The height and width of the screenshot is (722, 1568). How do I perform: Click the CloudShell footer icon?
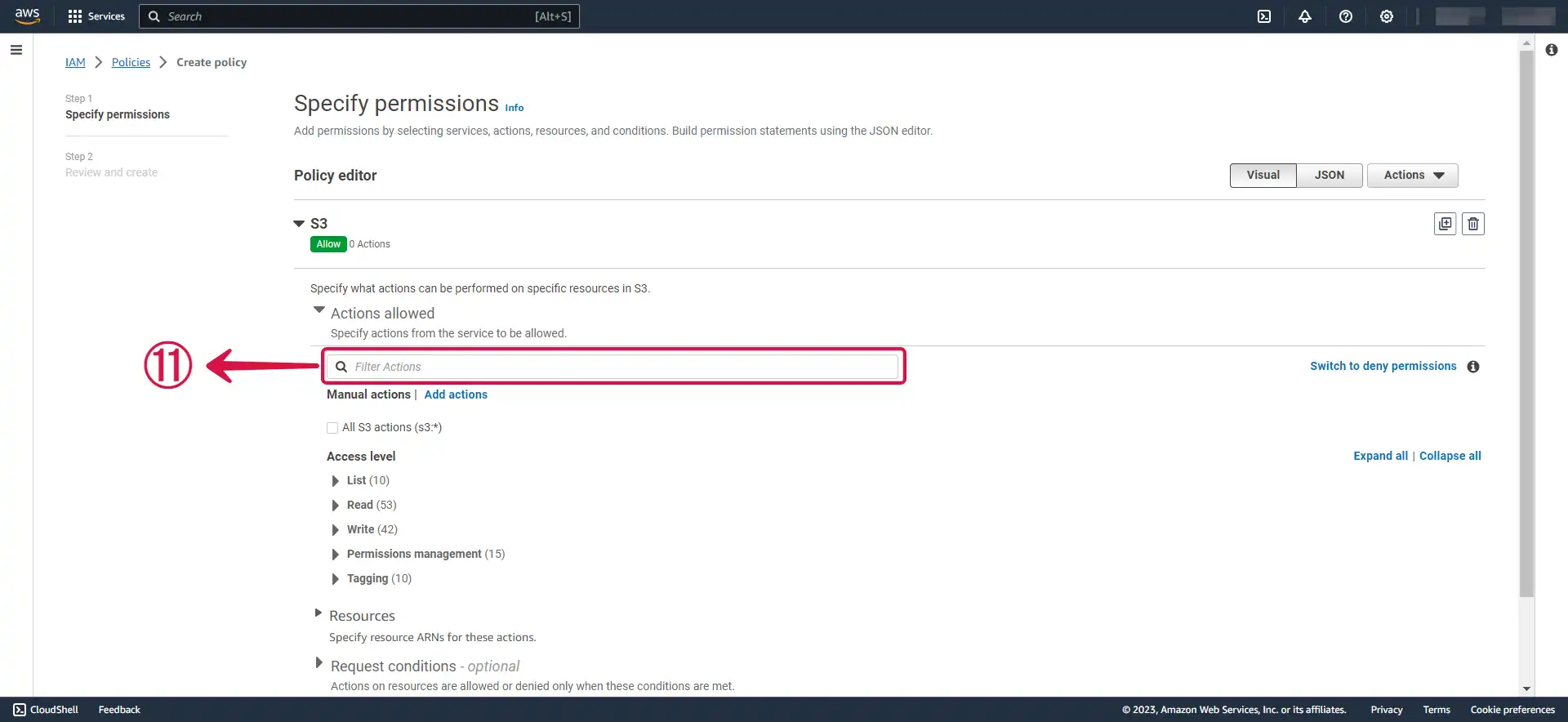[20, 710]
